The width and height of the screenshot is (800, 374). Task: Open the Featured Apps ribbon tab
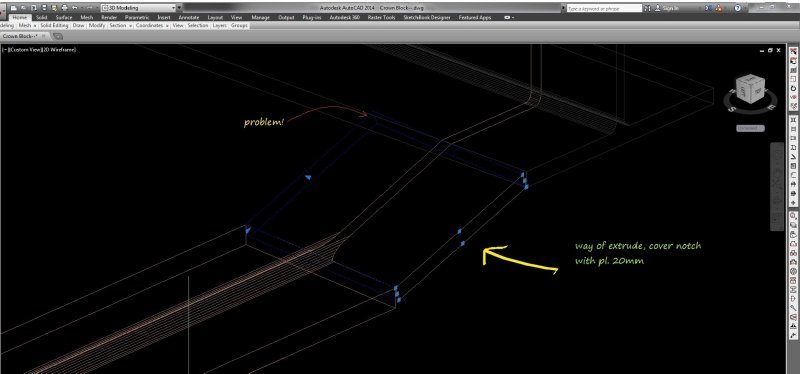[x=474, y=17]
